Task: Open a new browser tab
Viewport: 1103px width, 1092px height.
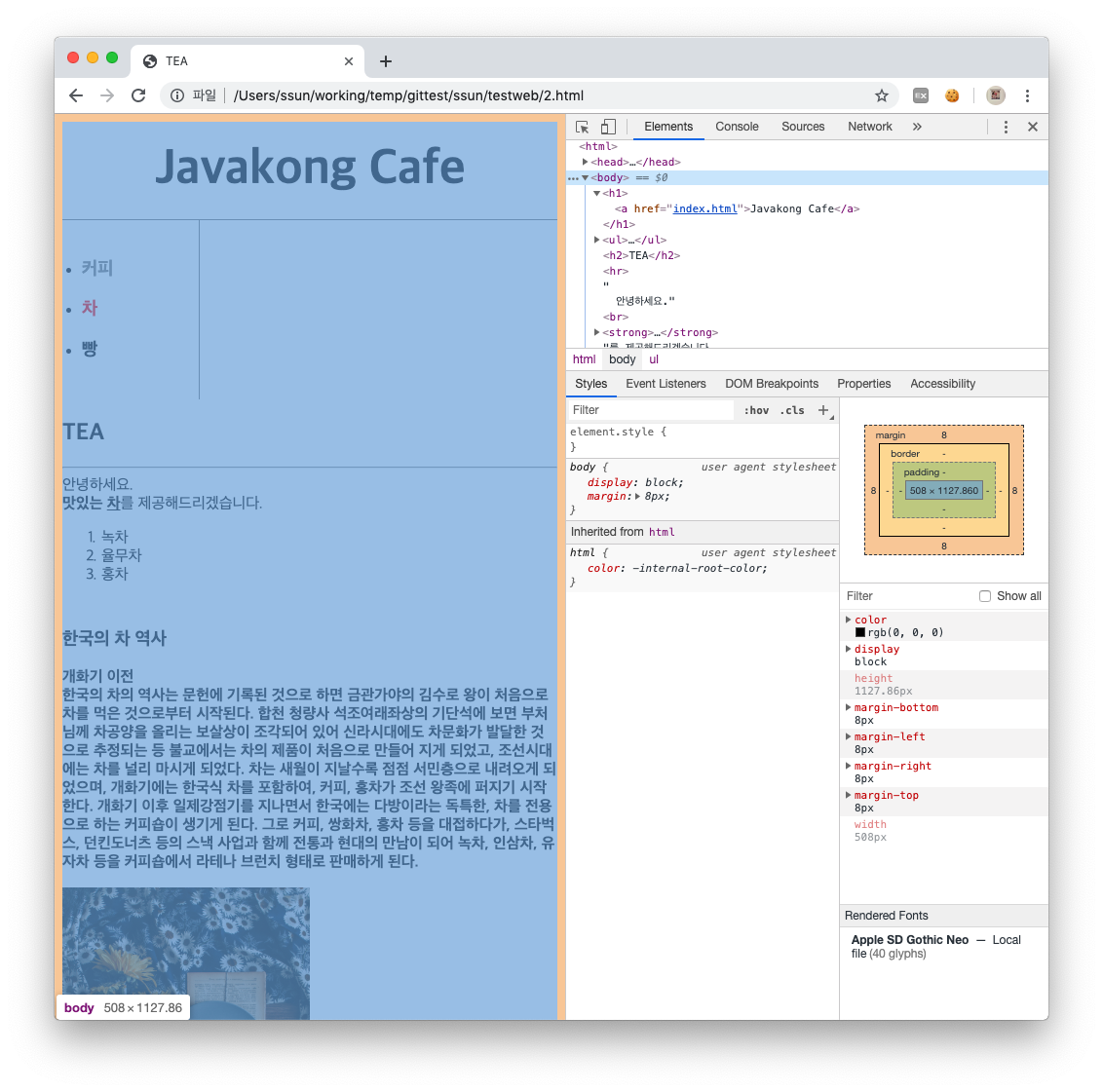Action: point(386,61)
